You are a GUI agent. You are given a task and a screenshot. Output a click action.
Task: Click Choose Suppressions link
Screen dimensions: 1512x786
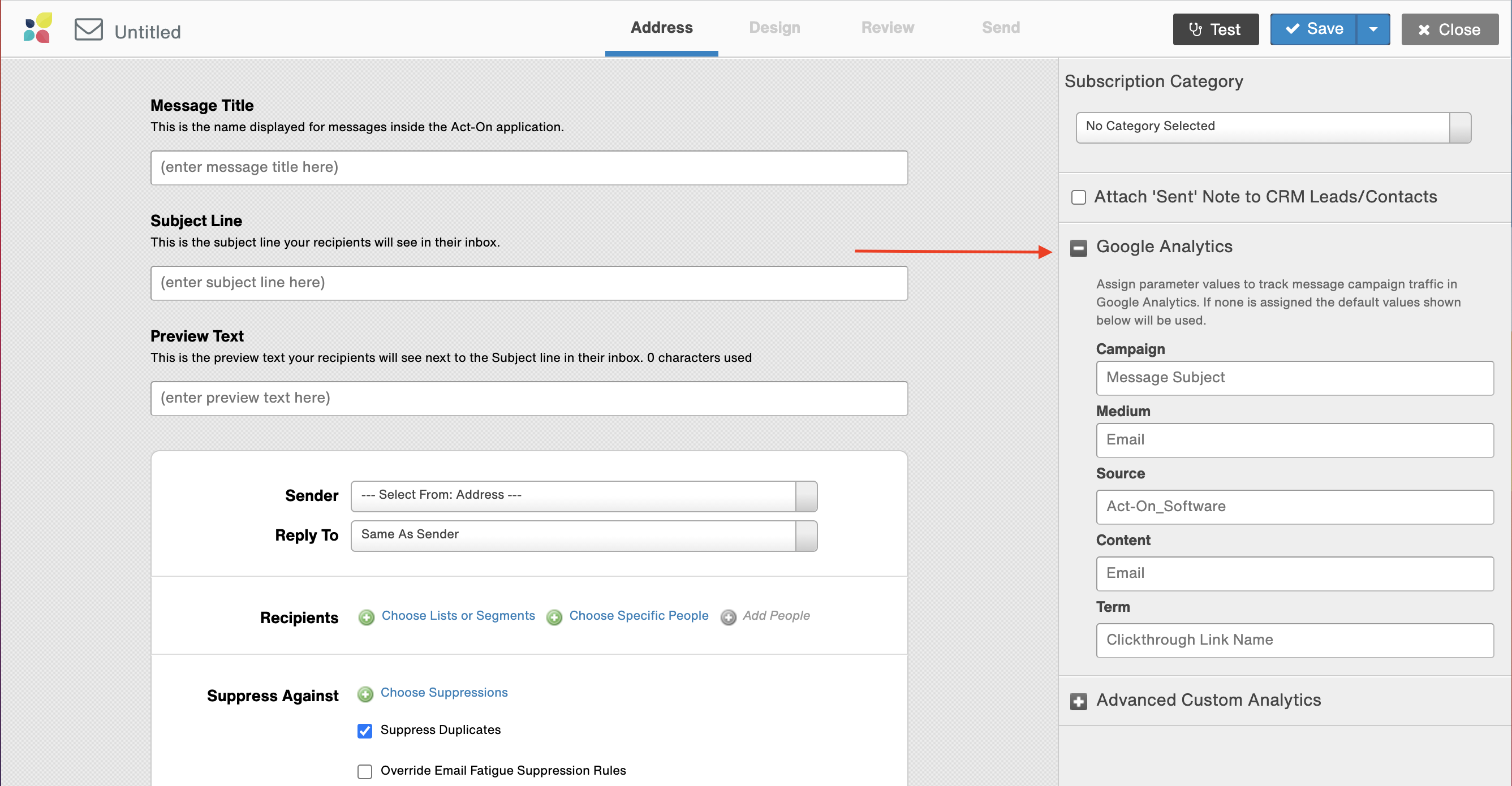[443, 692]
